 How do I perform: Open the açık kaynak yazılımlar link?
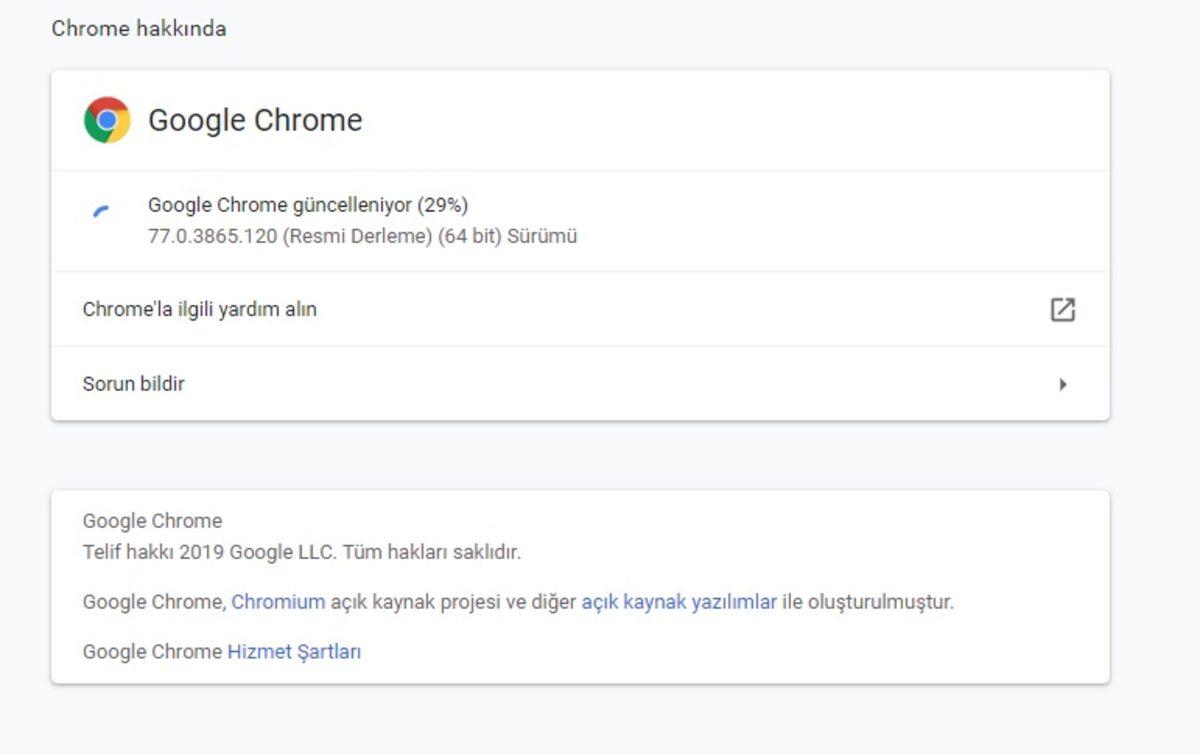(x=680, y=601)
